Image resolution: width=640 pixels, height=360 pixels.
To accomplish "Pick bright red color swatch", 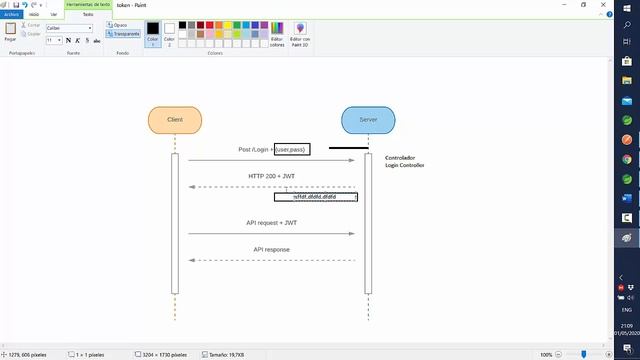I will coord(210,25).
